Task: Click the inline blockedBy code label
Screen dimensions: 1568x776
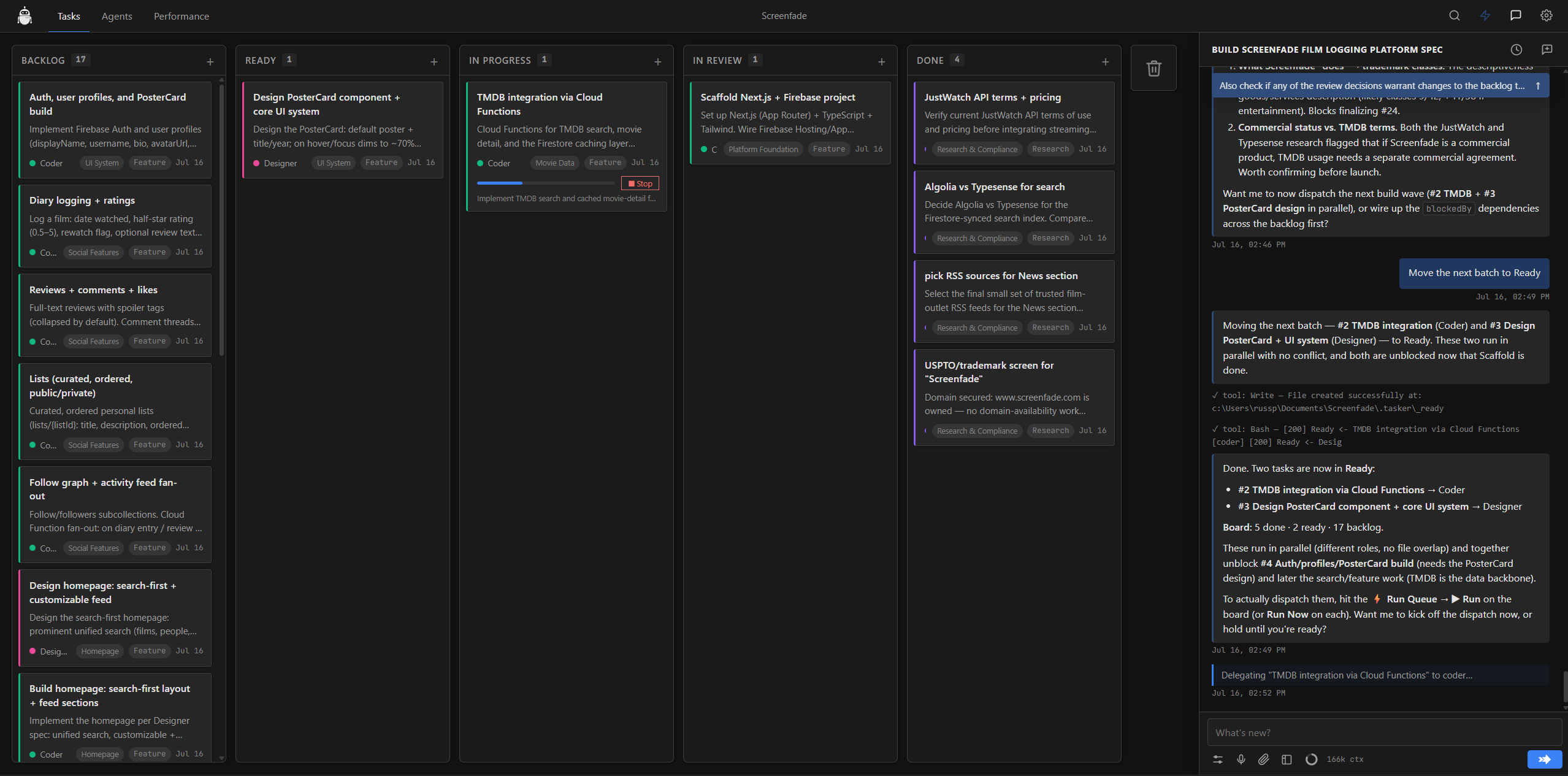Action: point(1448,209)
